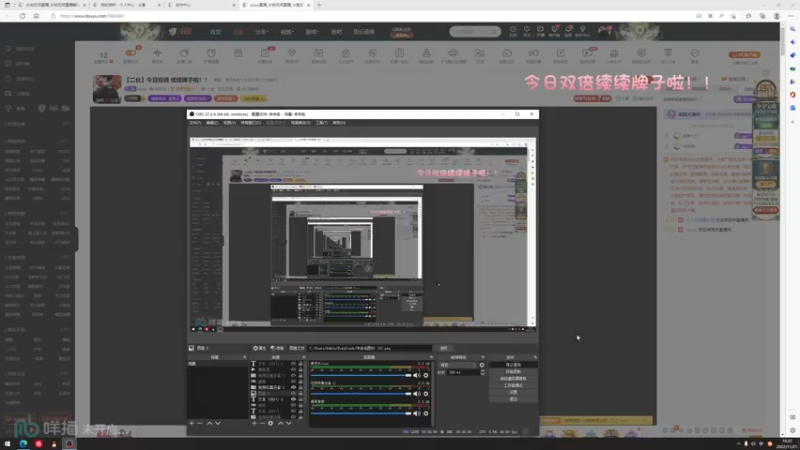Move selected scene down in Scenes panel

click(x=218, y=423)
